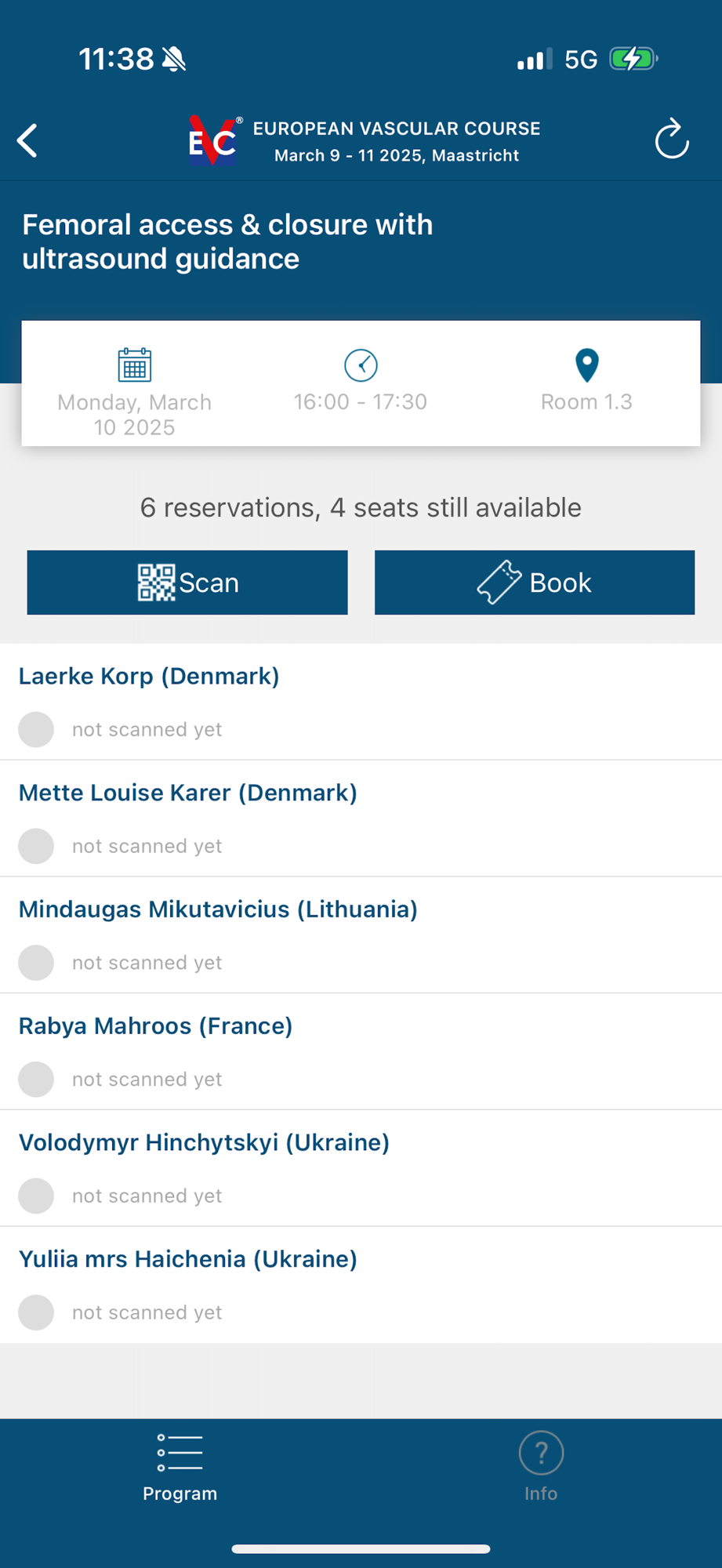
Task: Toggle scan status circle for Yuliia mrs Haichenia
Action: (x=36, y=1312)
